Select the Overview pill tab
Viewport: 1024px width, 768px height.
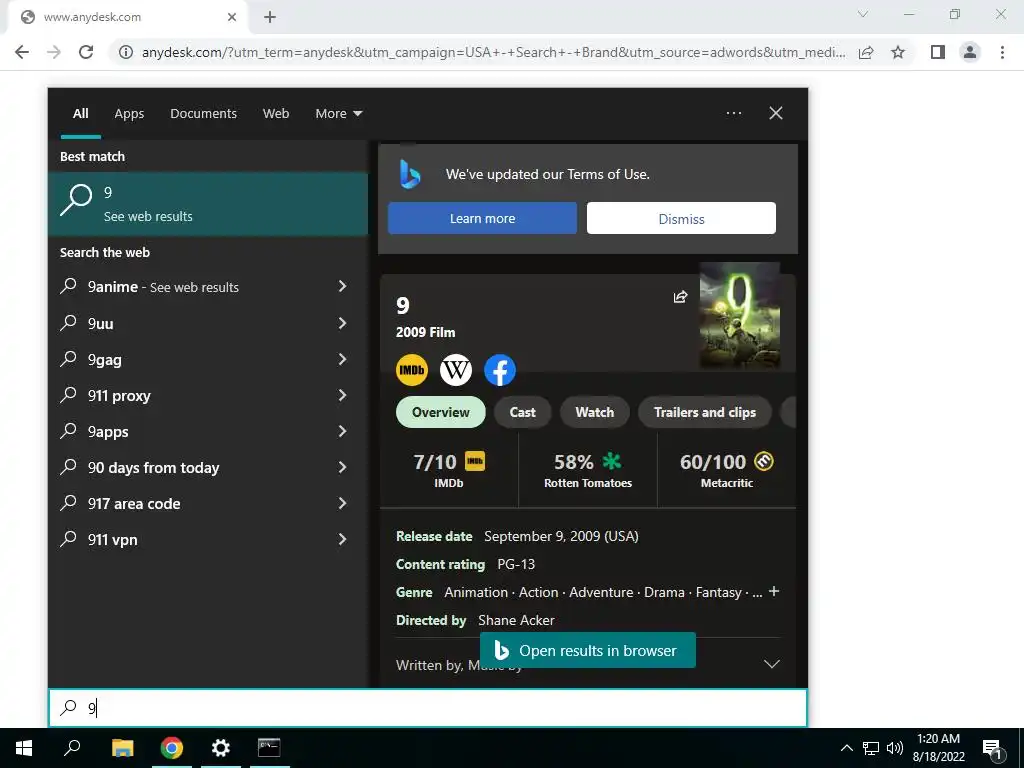point(441,412)
